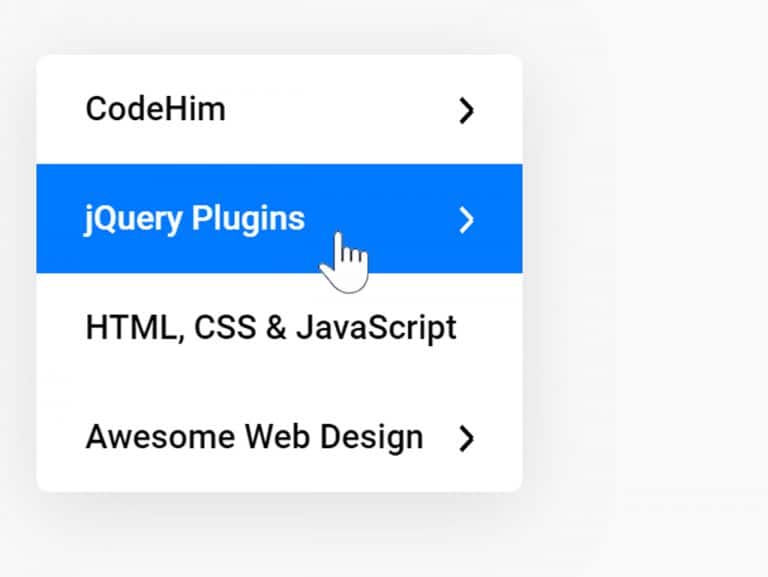Click the 'jQuery Plugins' text label
Screen dimensions: 768x577
[195, 218]
